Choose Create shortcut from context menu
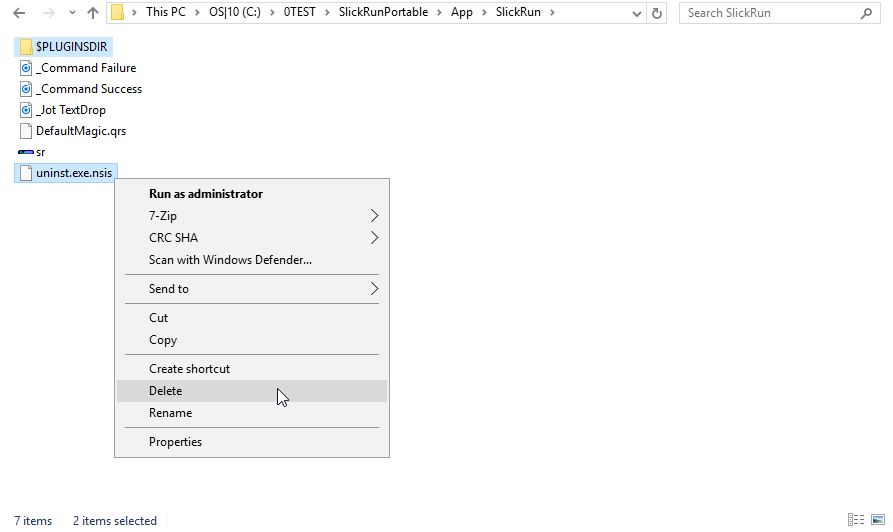 click(x=252, y=369)
